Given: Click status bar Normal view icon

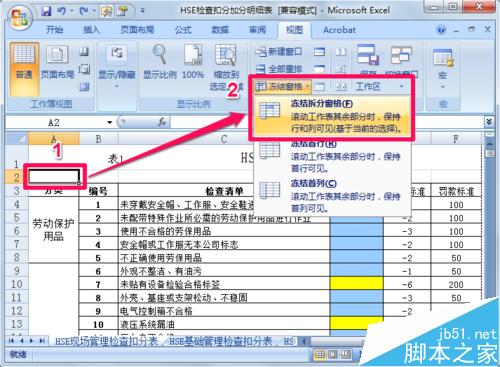Looking at the screenshot, I should click(x=319, y=355).
